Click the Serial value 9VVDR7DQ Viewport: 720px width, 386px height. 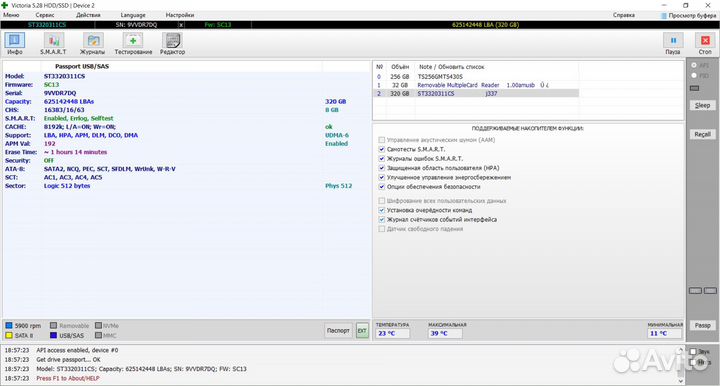click(60, 93)
